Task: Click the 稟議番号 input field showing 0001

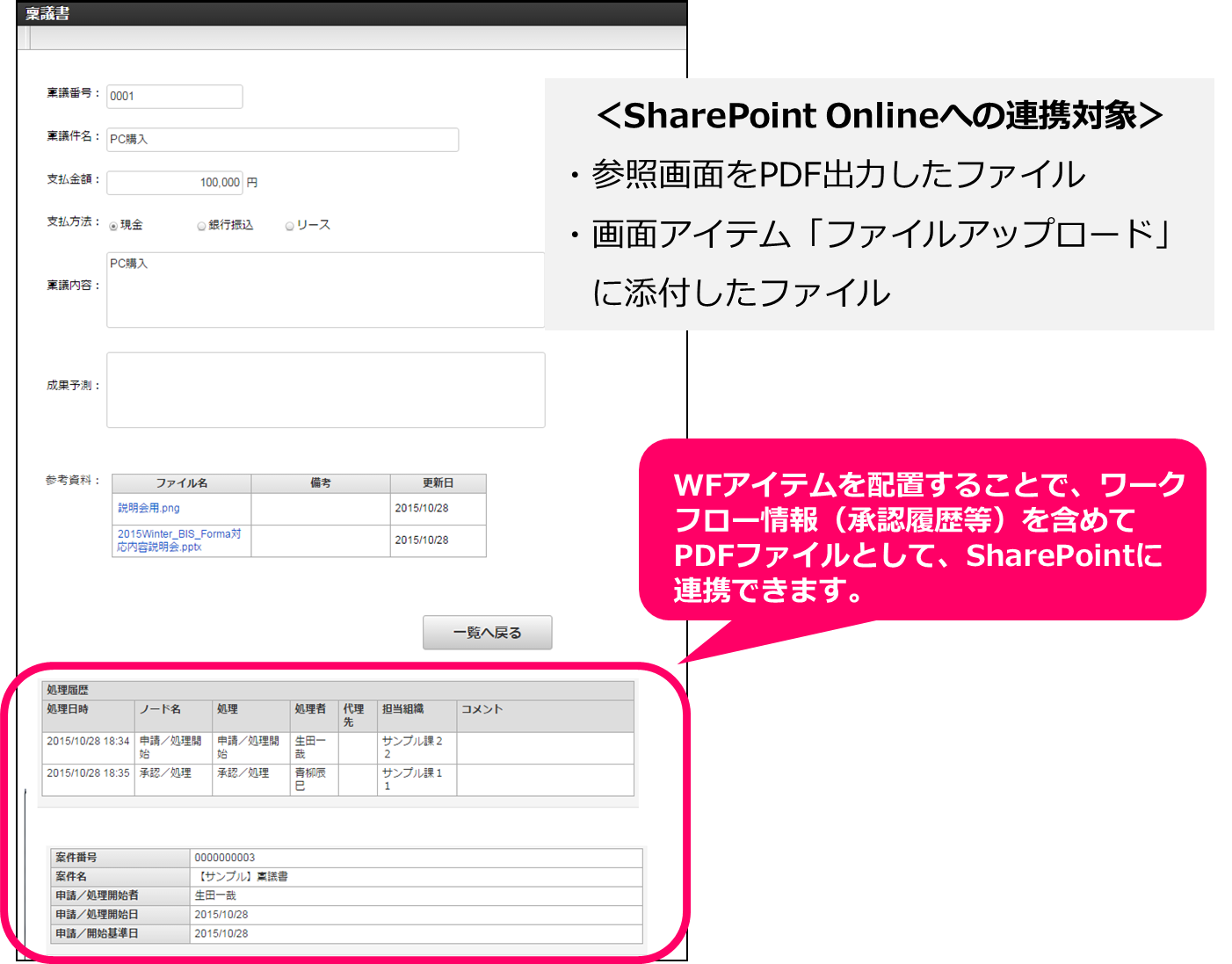Action: point(174,97)
